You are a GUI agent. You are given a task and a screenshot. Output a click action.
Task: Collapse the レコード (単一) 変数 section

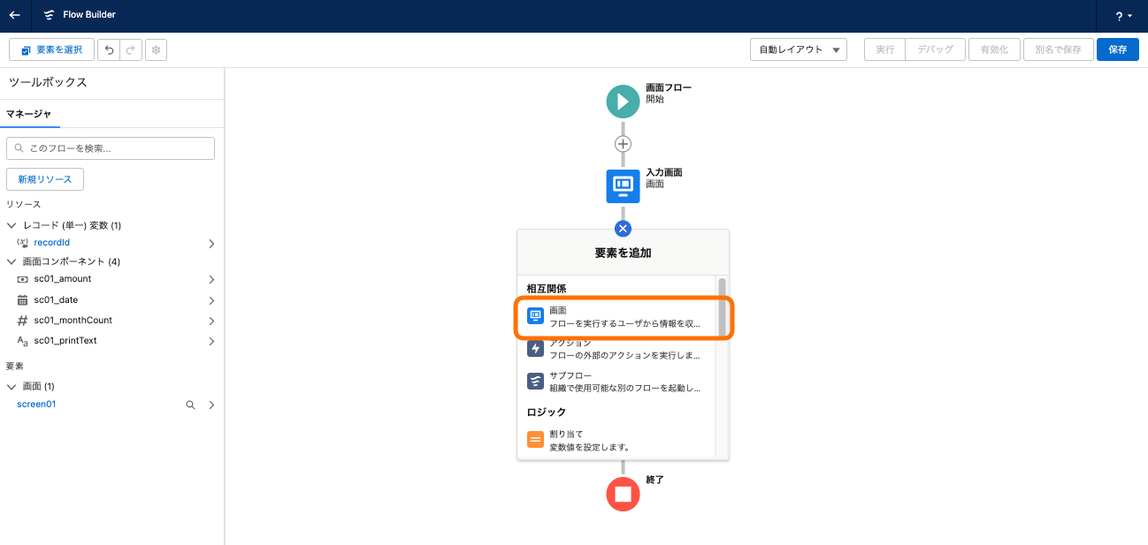(11, 225)
